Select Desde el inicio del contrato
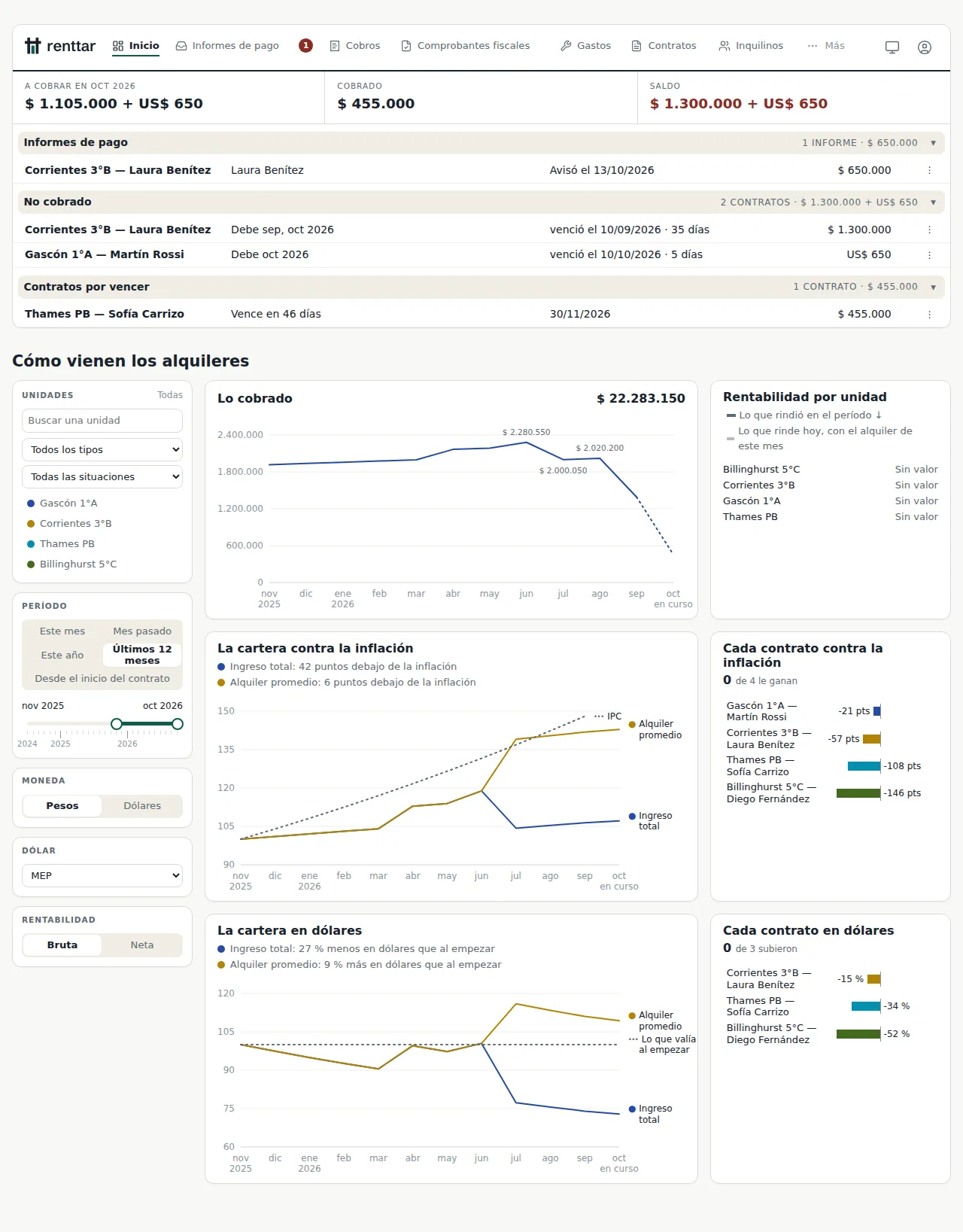The image size is (963, 1232). click(x=102, y=678)
